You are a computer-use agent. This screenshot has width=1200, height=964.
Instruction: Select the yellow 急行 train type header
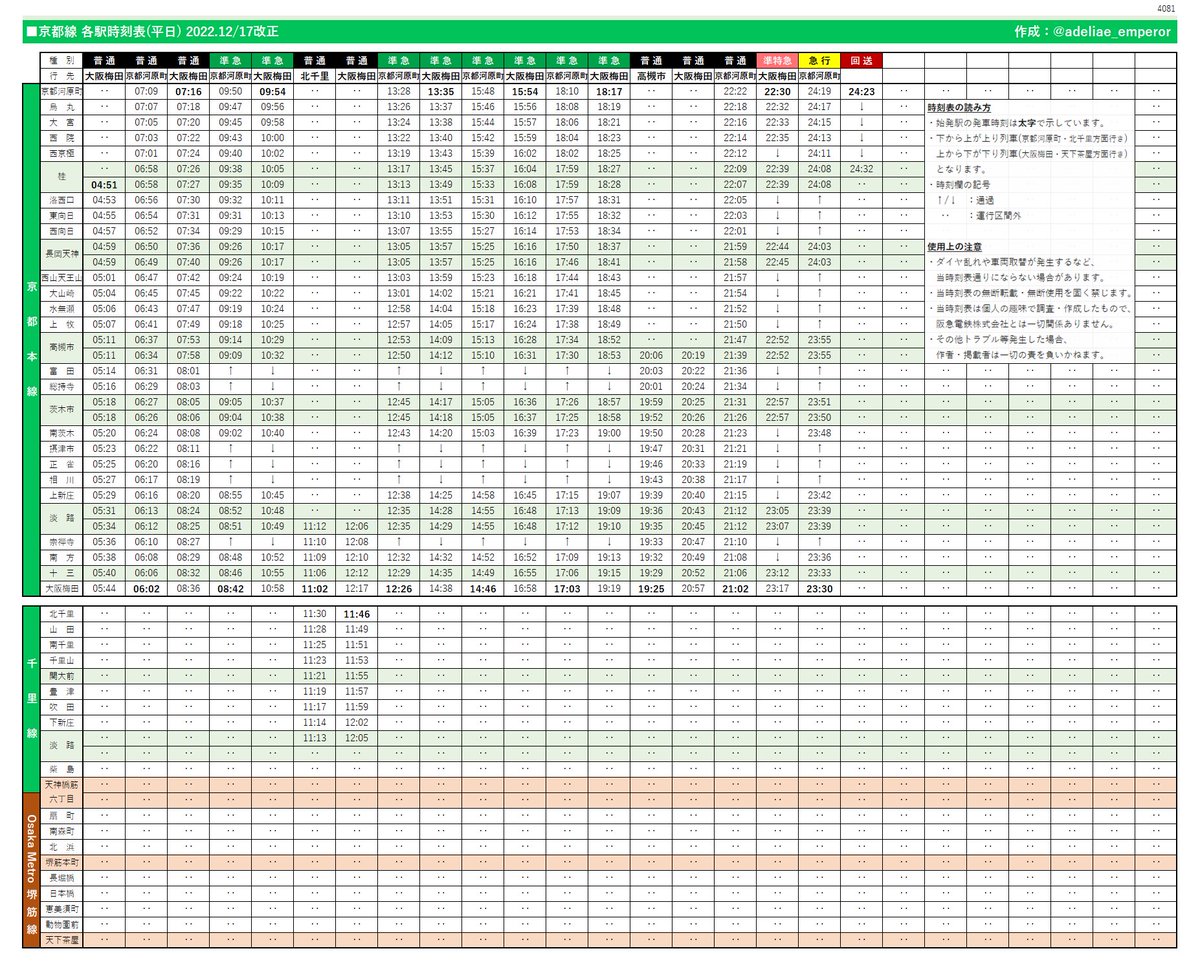click(x=818, y=61)
